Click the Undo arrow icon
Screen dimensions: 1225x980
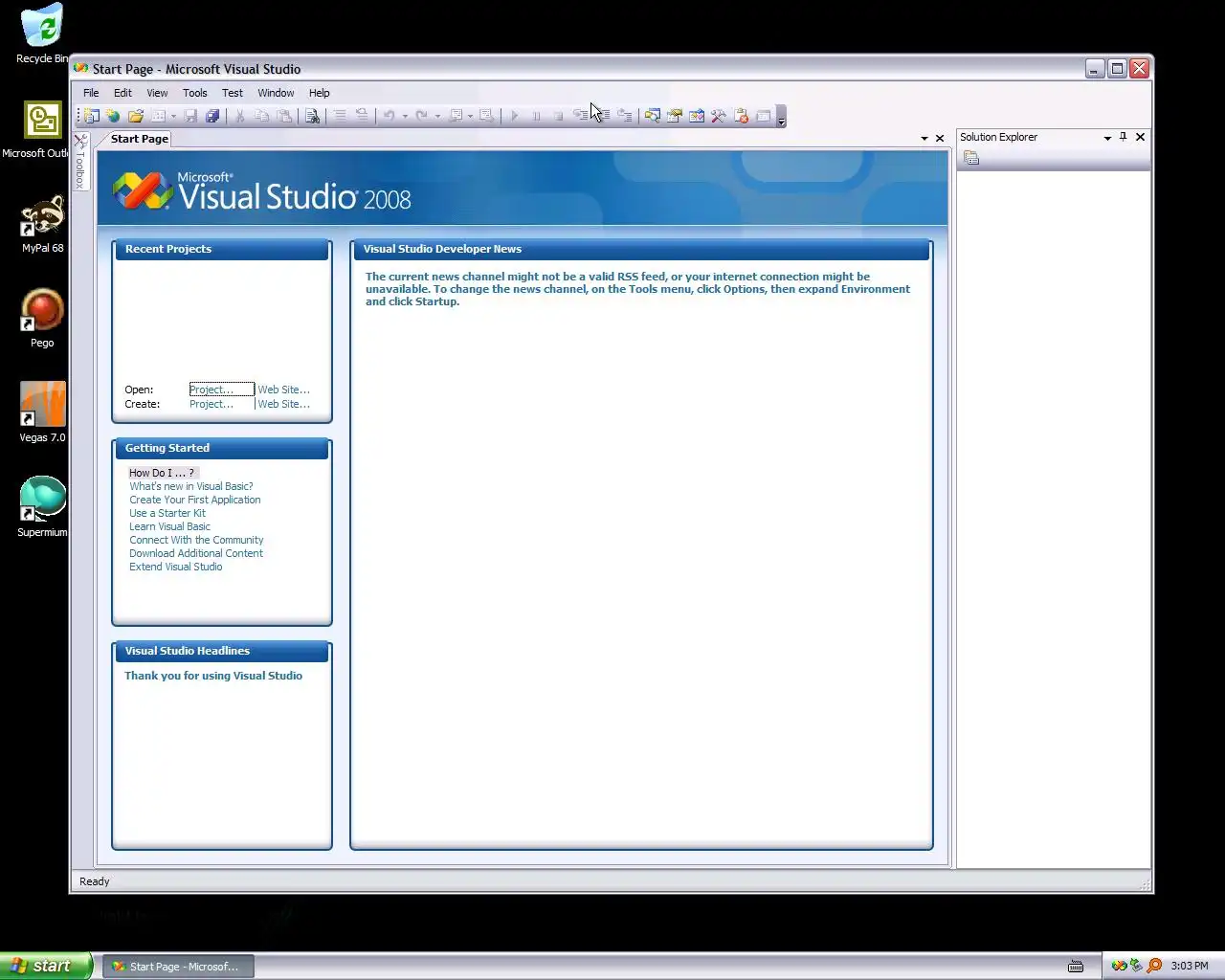[390, 116]
